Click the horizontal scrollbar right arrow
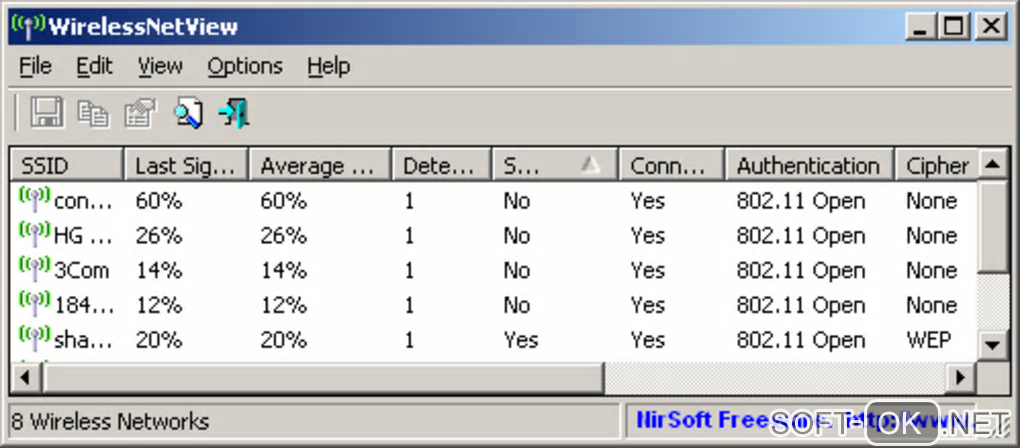1020x448 pixels. tap(961, 377)
